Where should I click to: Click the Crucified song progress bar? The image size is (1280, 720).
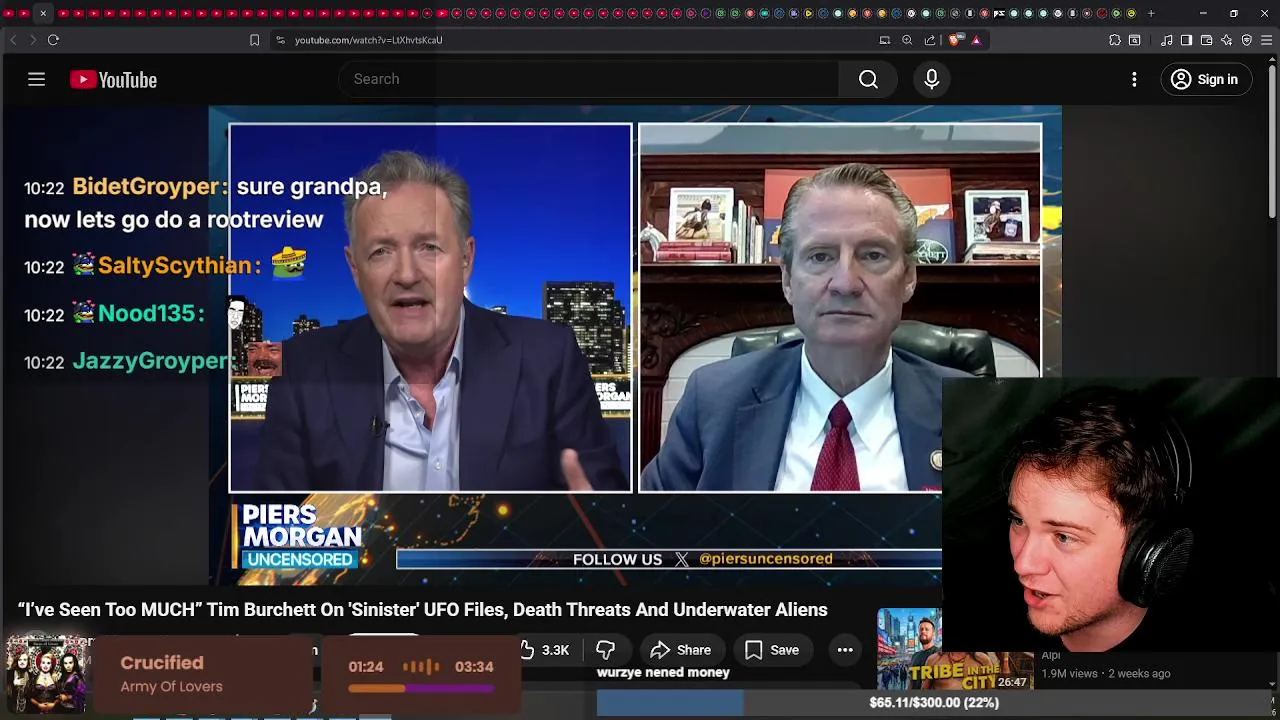[420, 688]
